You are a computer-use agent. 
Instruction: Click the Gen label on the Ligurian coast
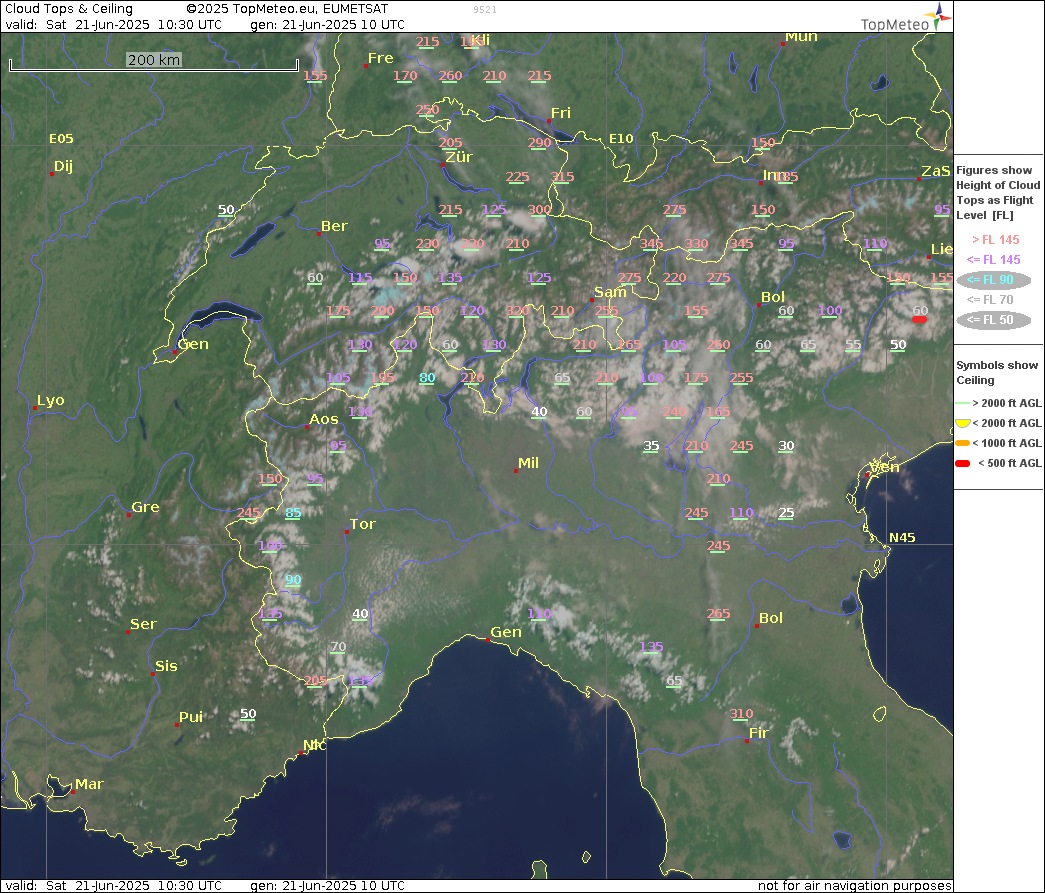point(506,632)
